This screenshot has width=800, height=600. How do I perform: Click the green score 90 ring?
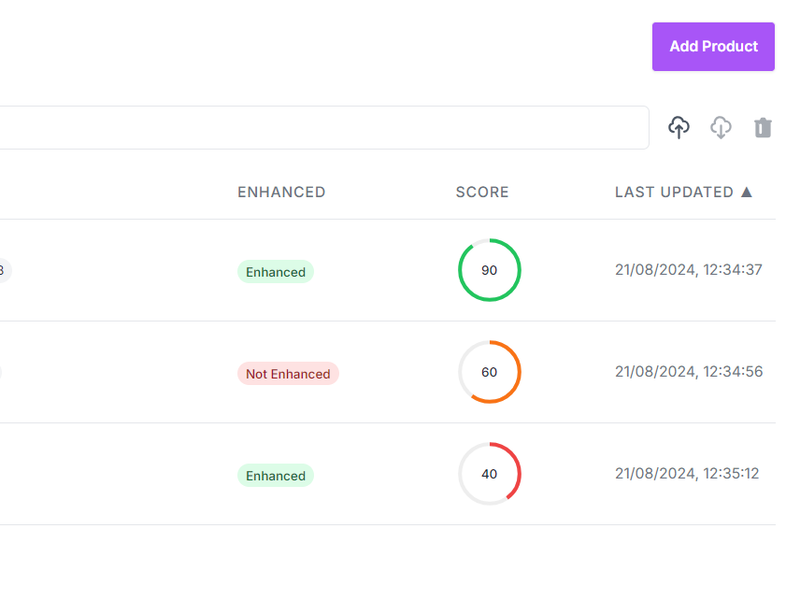489,270
